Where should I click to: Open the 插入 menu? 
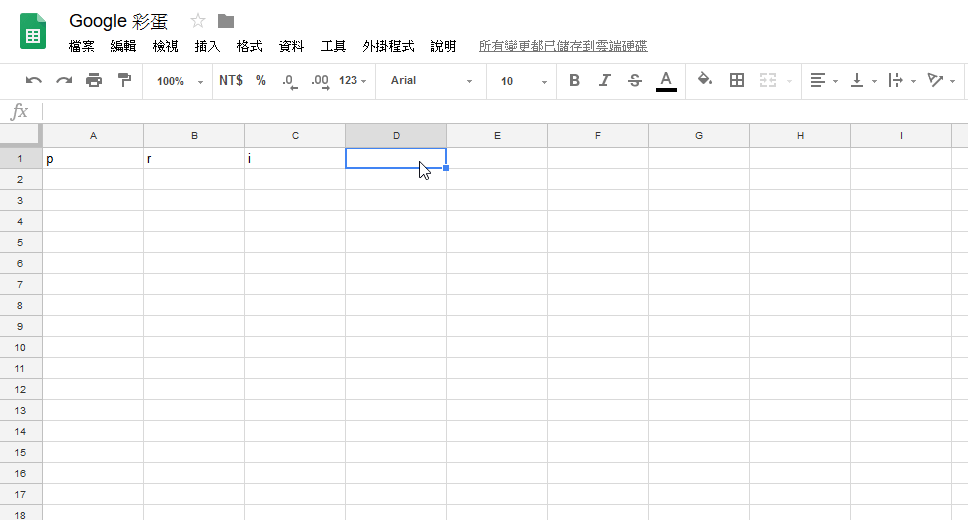click(207, 46)
